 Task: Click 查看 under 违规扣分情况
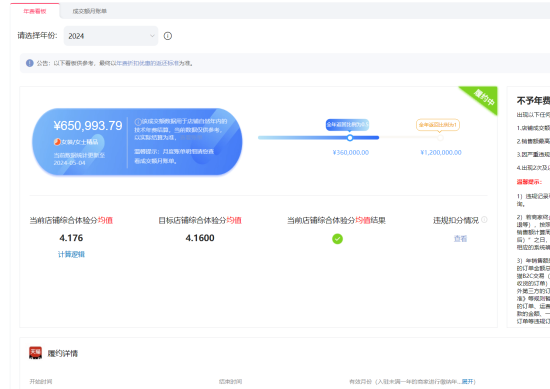460,239
